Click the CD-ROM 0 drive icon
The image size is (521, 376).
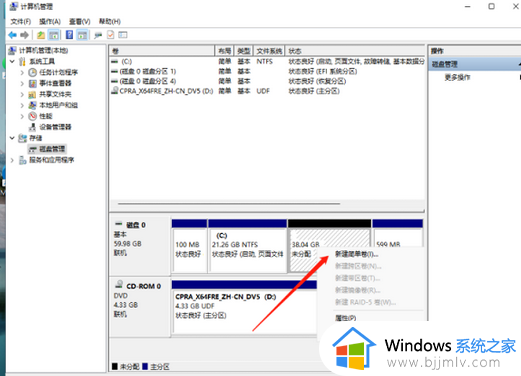(x=119, y=285)
